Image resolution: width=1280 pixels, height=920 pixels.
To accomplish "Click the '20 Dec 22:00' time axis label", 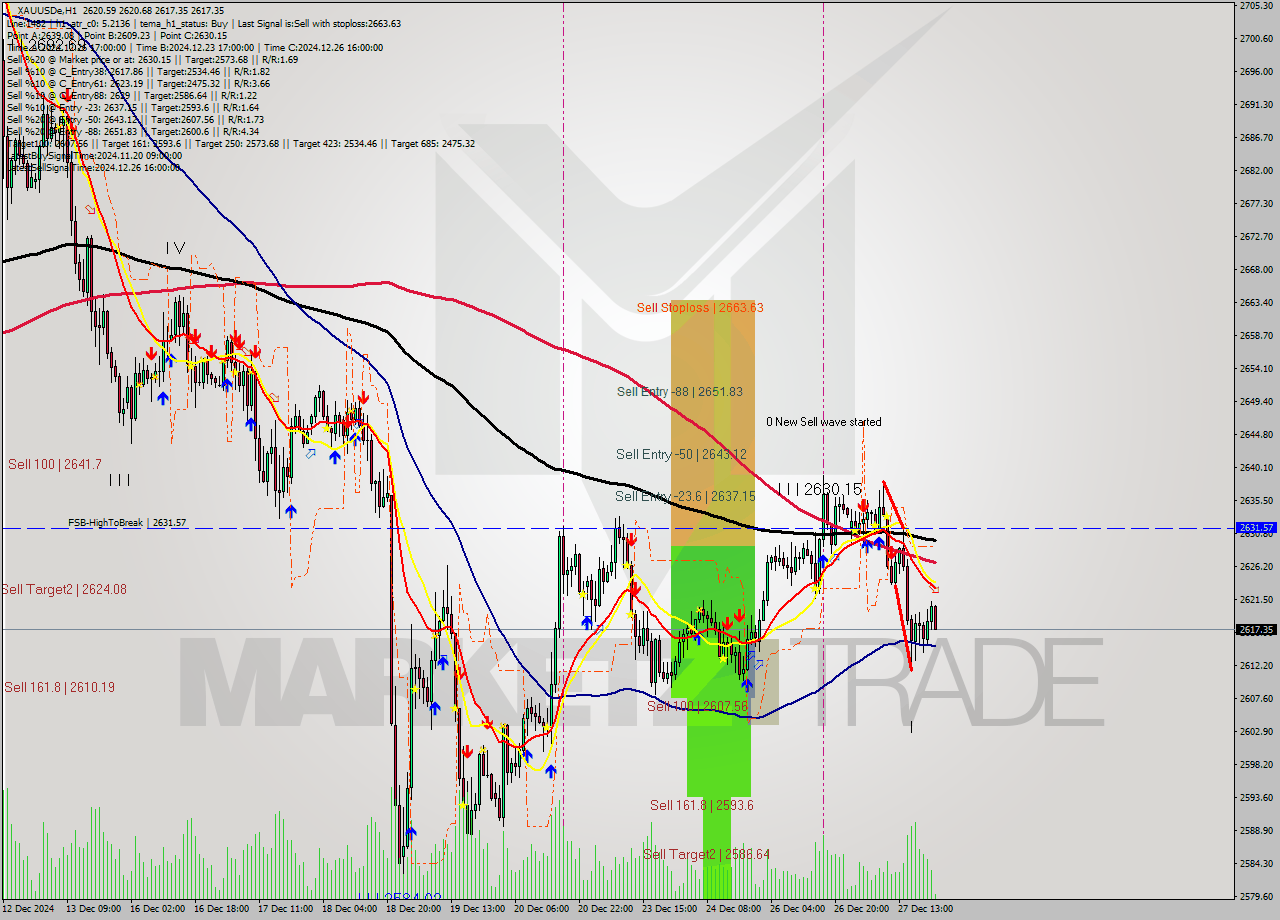I will click(x=605, y=909).
